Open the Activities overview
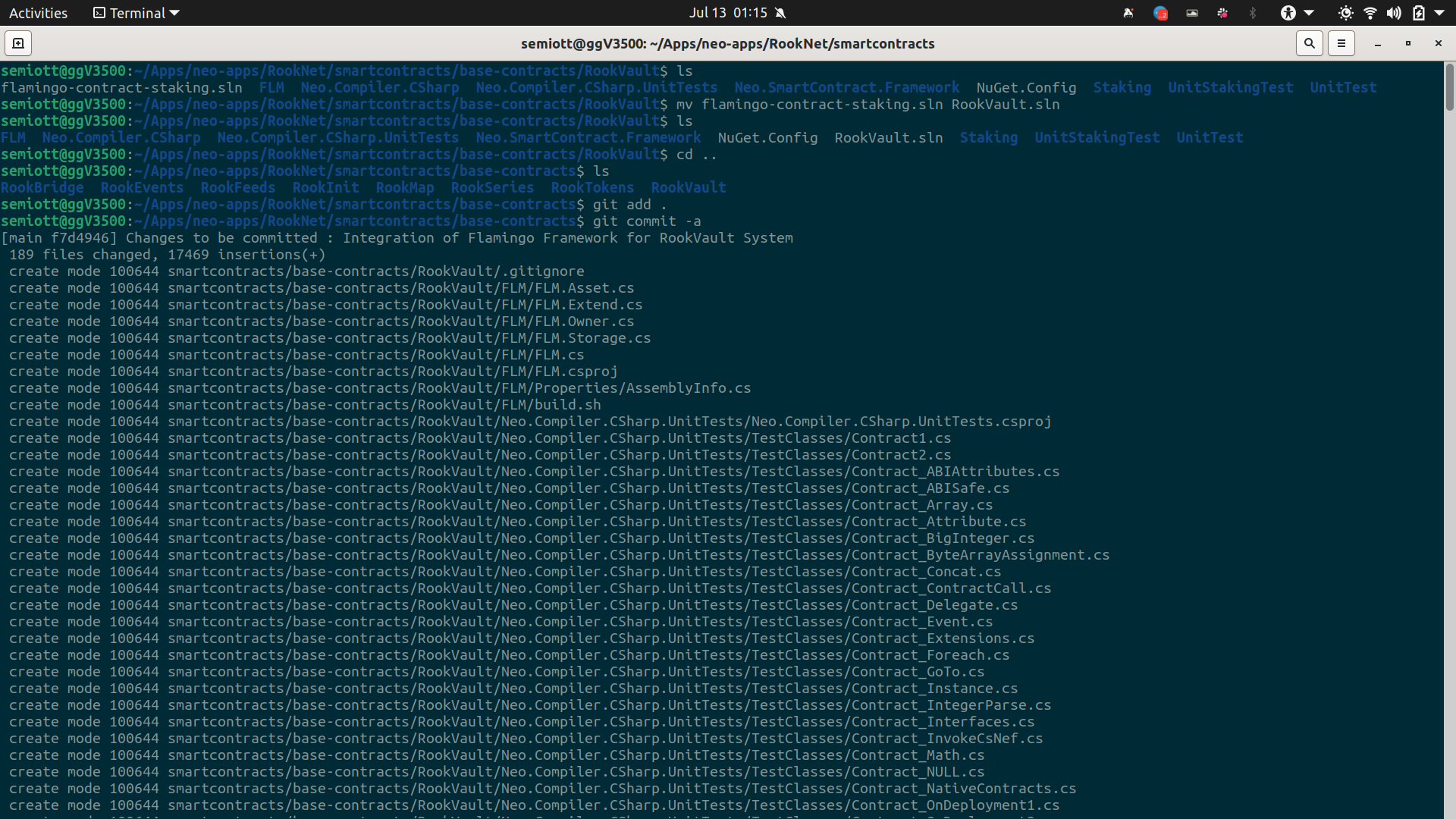 [x=38, y=13]
